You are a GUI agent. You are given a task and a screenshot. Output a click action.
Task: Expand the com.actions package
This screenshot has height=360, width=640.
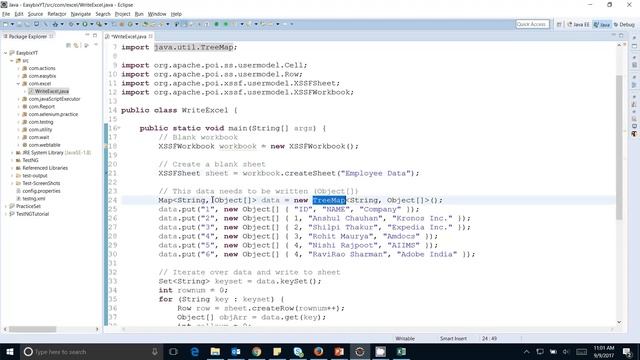click(18, 69)
